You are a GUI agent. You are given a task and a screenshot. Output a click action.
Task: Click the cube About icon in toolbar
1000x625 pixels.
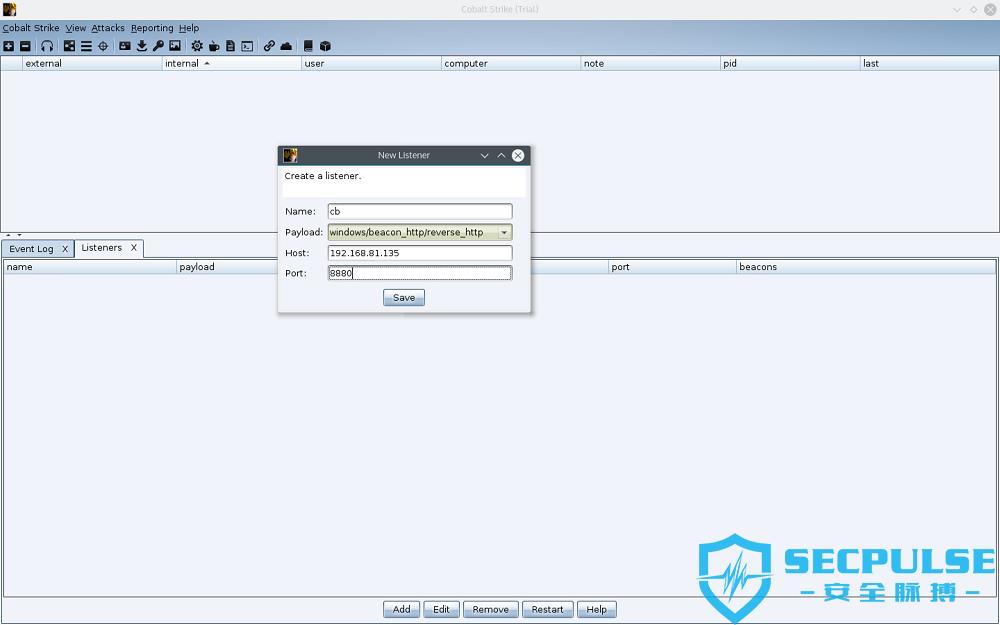pos(325,46)
